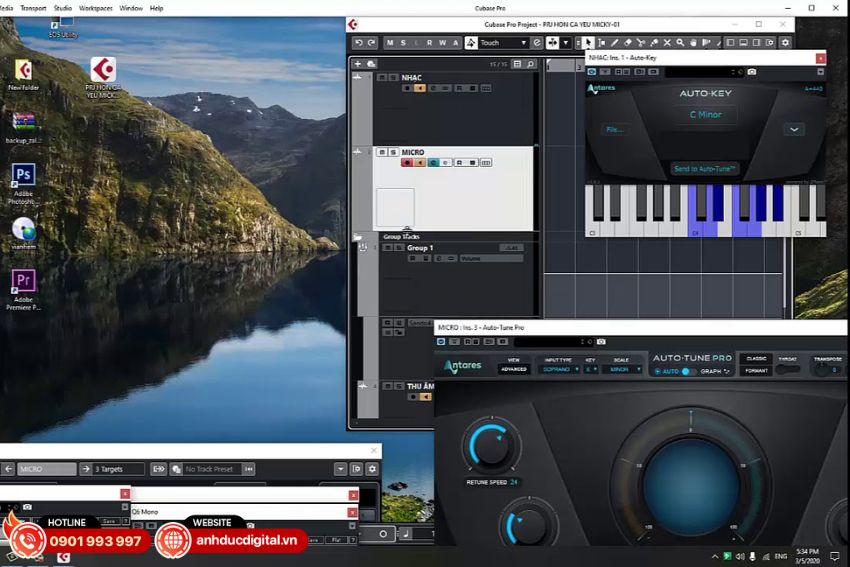Click the volume speaker icon in system tray
This screenshot has height=567, width=850.
(x=740, y=556)
